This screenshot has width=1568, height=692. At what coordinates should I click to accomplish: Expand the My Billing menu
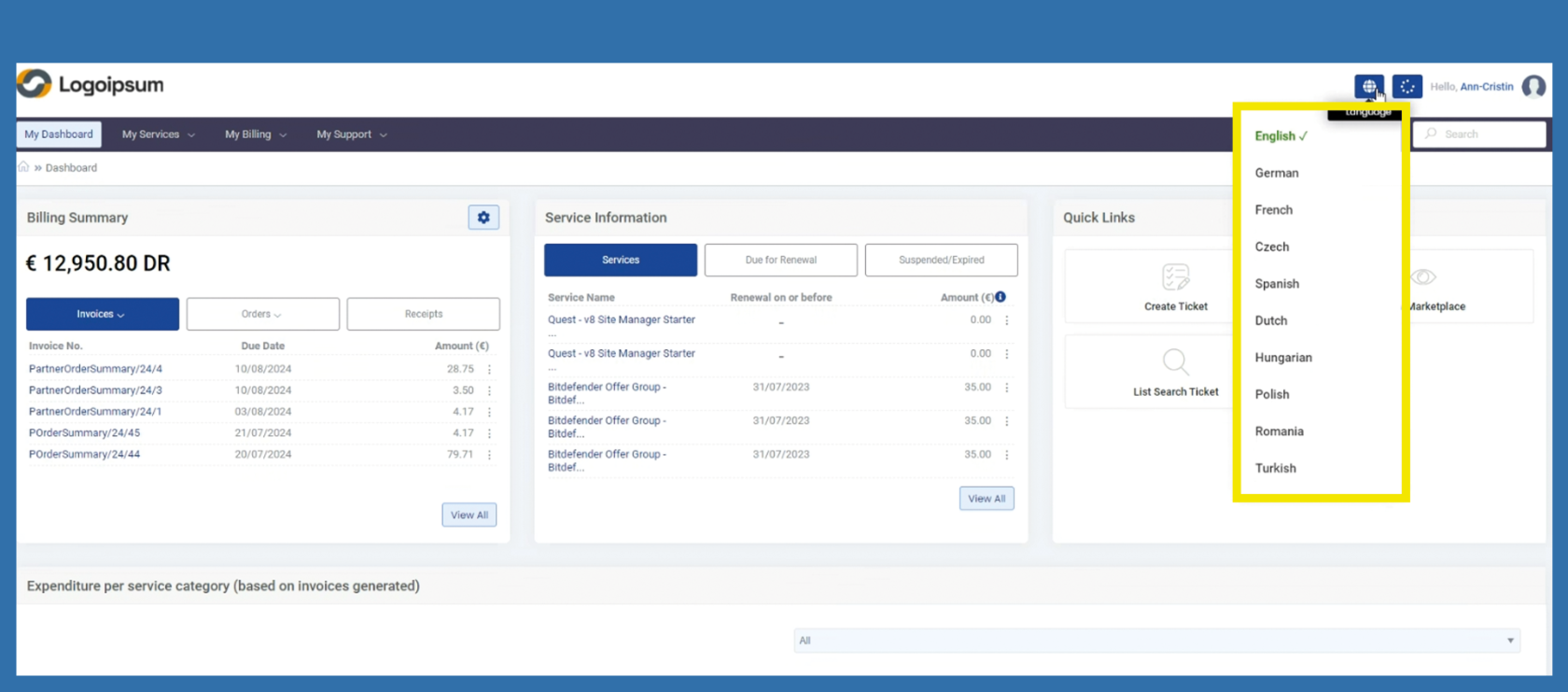[255, 134]
